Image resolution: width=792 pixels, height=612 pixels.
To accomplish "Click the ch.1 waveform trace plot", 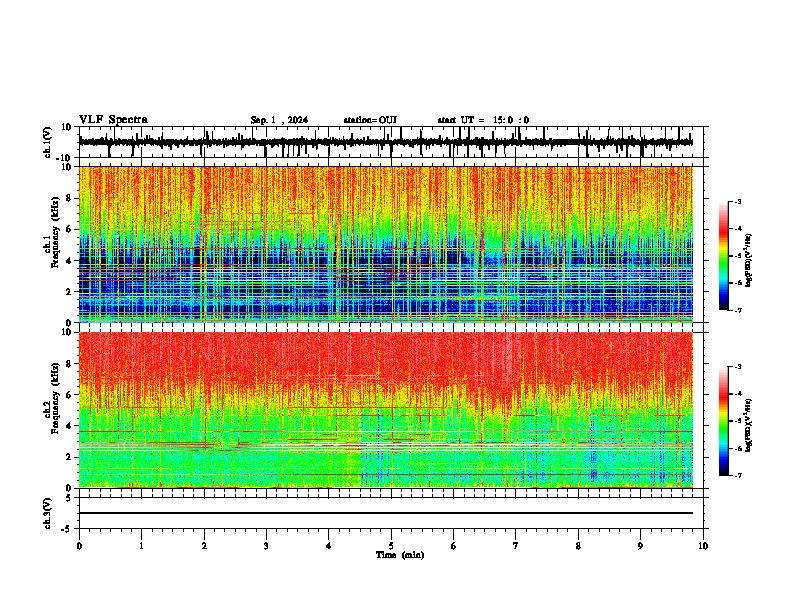I will pyautogui.click(x=386, y=142).
